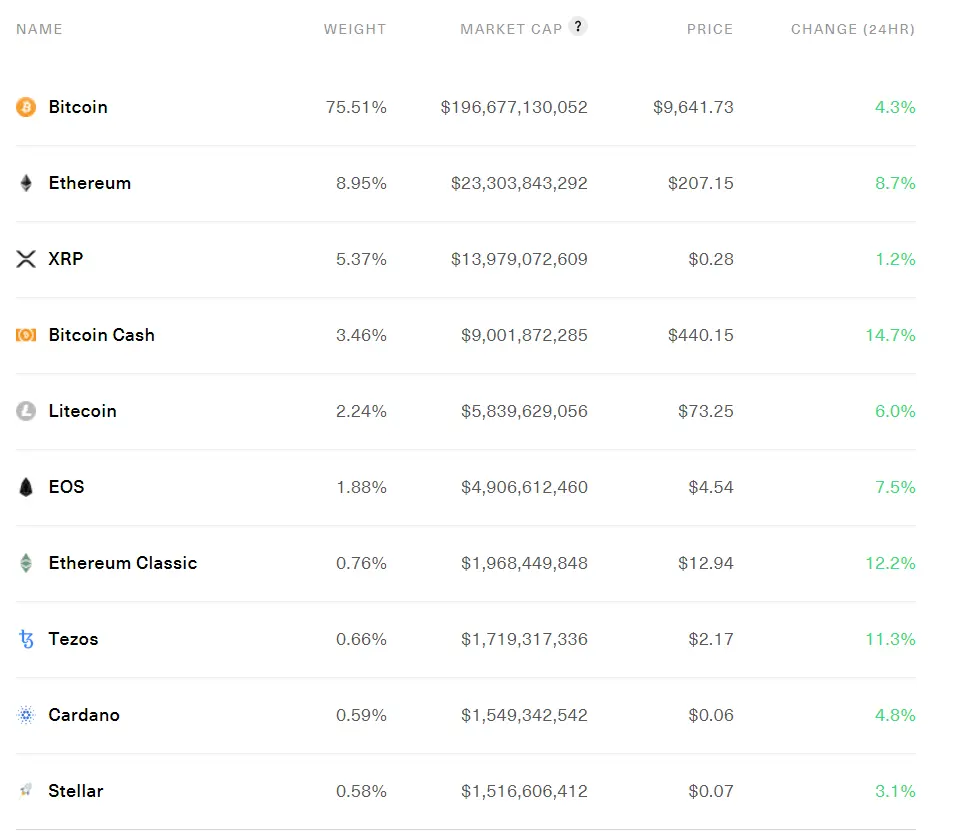
Task: Select Stellar market cap $1,516,606,412
Action: click(x=524, y=791)
